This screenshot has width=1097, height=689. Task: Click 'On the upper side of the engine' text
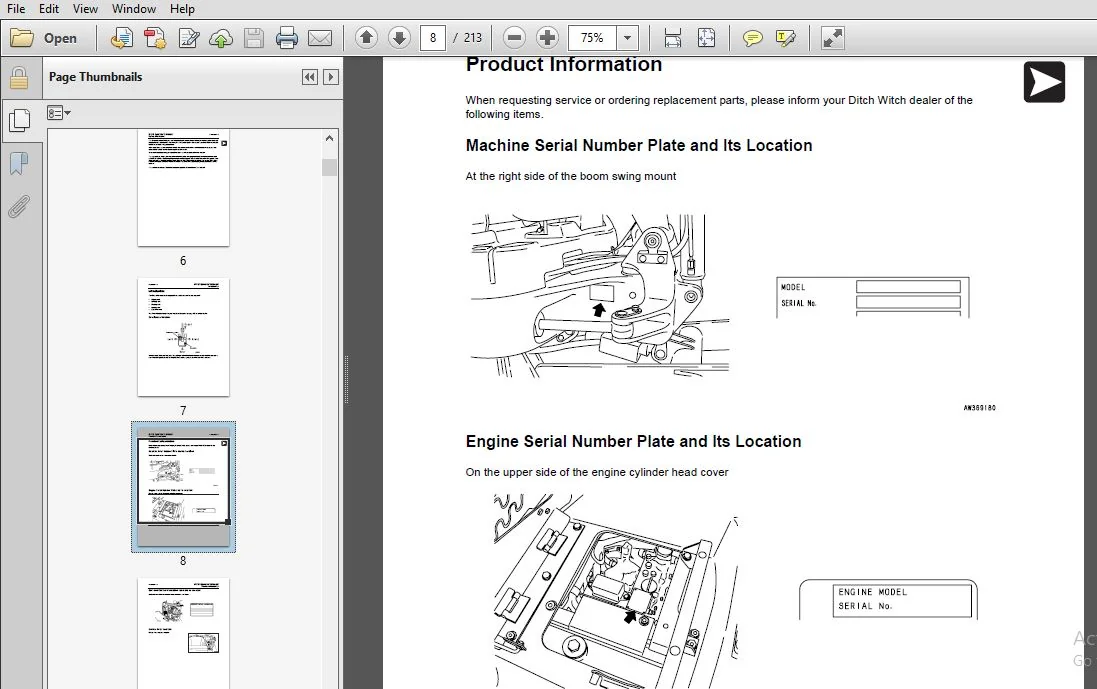tap(597, 472)
